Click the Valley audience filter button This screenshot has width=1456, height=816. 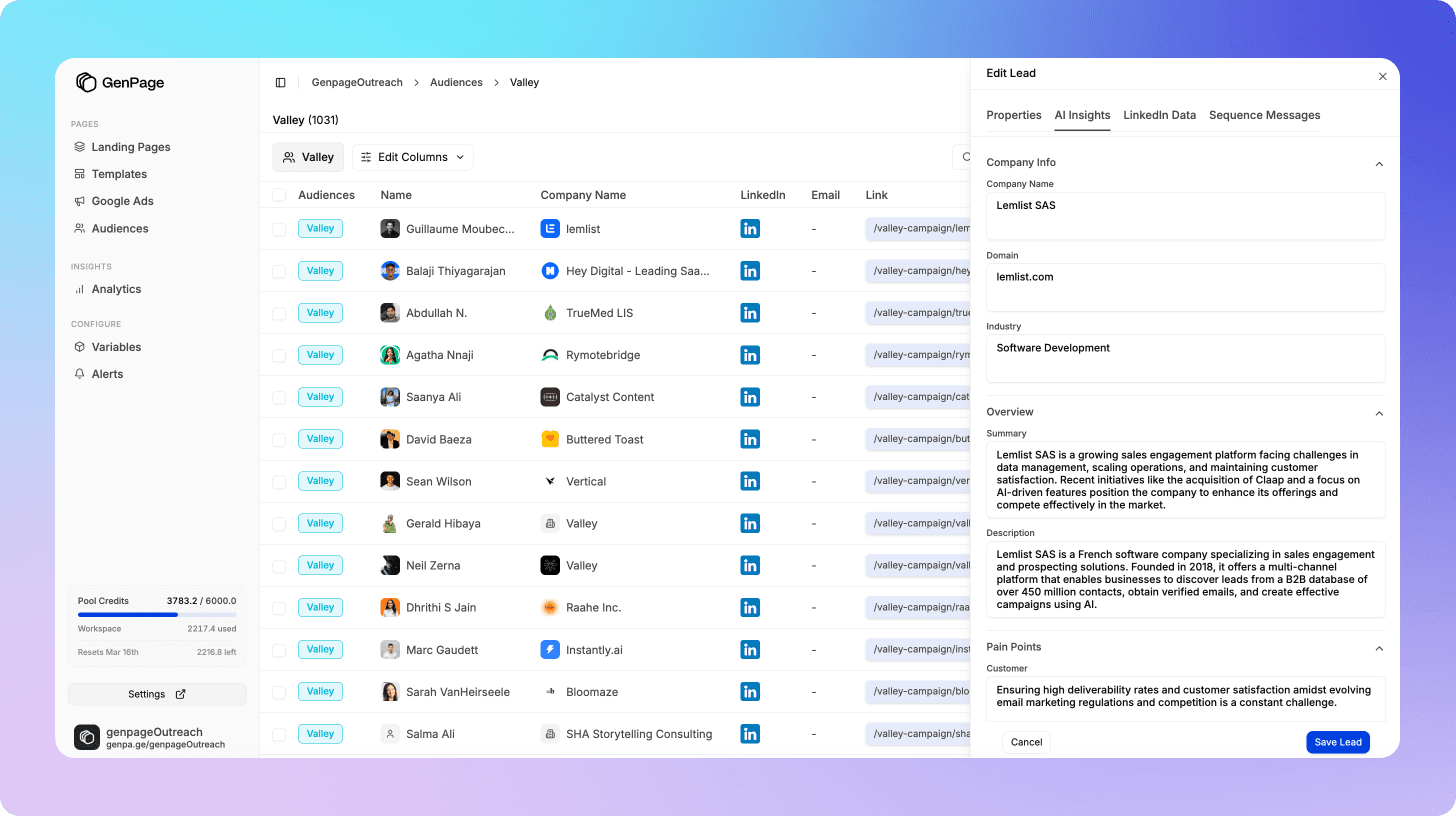coord(308,157)
